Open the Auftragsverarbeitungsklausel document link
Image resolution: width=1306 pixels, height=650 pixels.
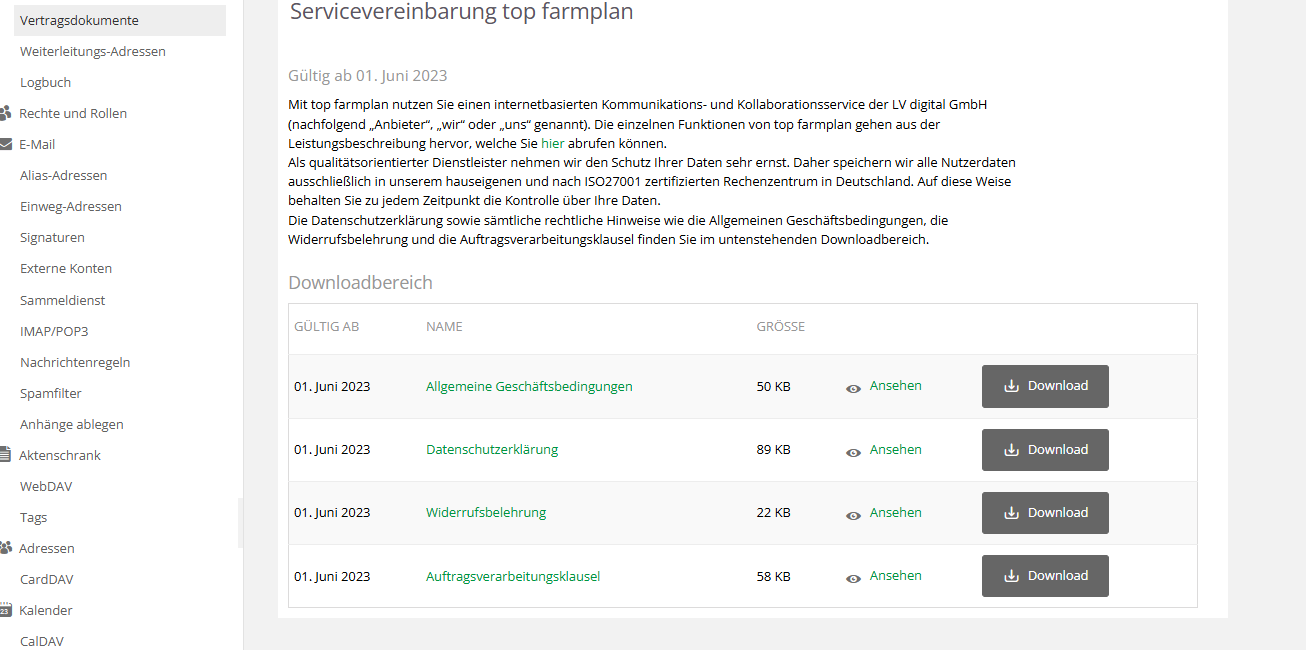513,576
